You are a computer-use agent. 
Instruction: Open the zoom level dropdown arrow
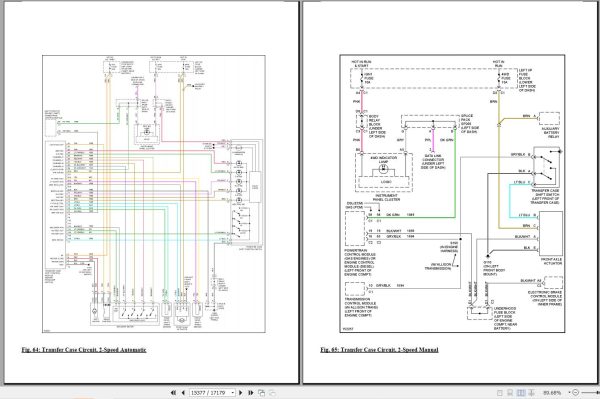coord(569,392)
